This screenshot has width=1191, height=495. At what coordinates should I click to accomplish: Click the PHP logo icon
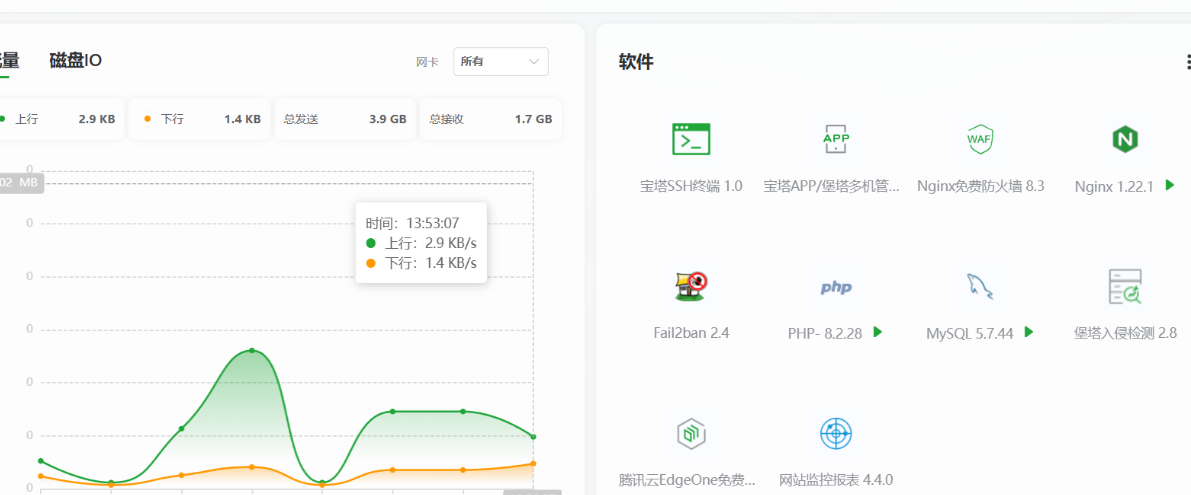tap(836, 288)
